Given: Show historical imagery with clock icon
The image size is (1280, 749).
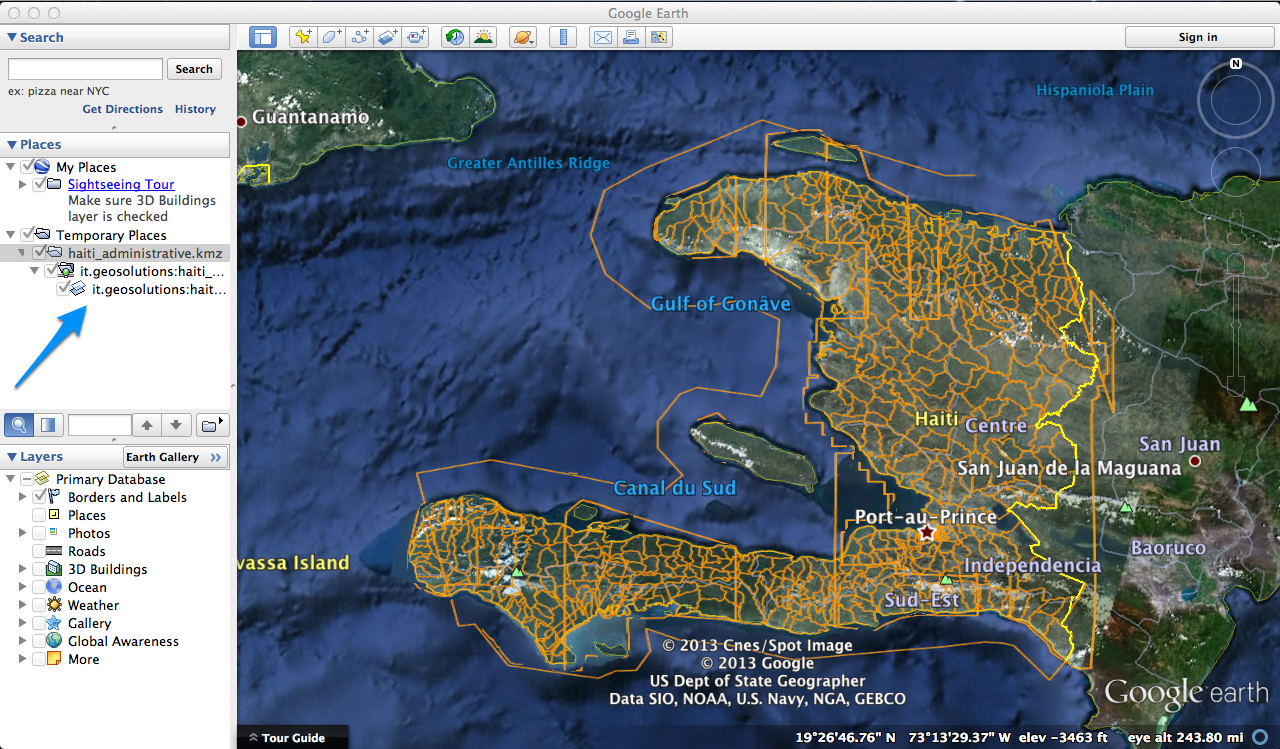Looking at the screenshot, I should coord(455,37).
